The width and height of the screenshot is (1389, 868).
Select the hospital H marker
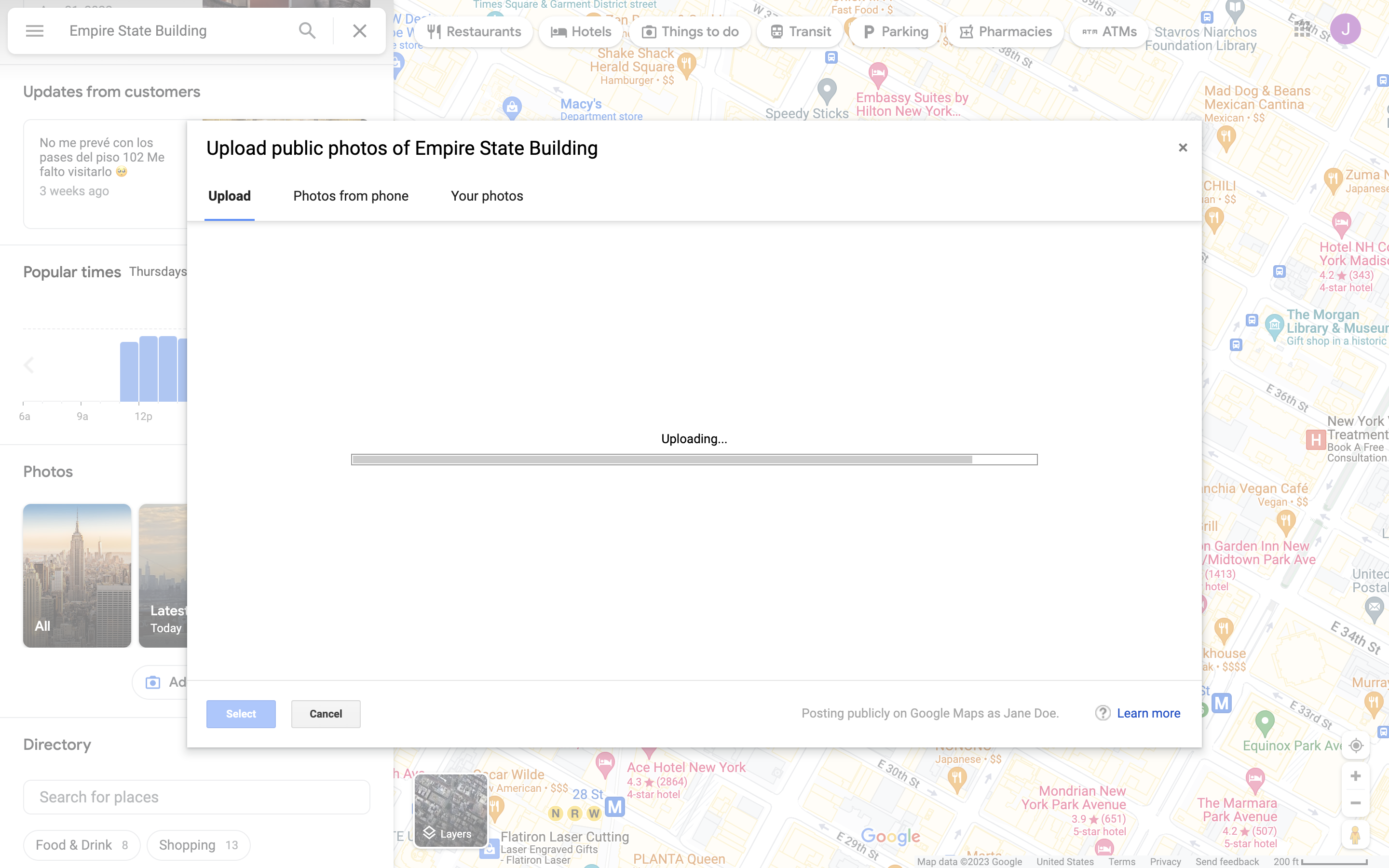[x=1316, y=440]
